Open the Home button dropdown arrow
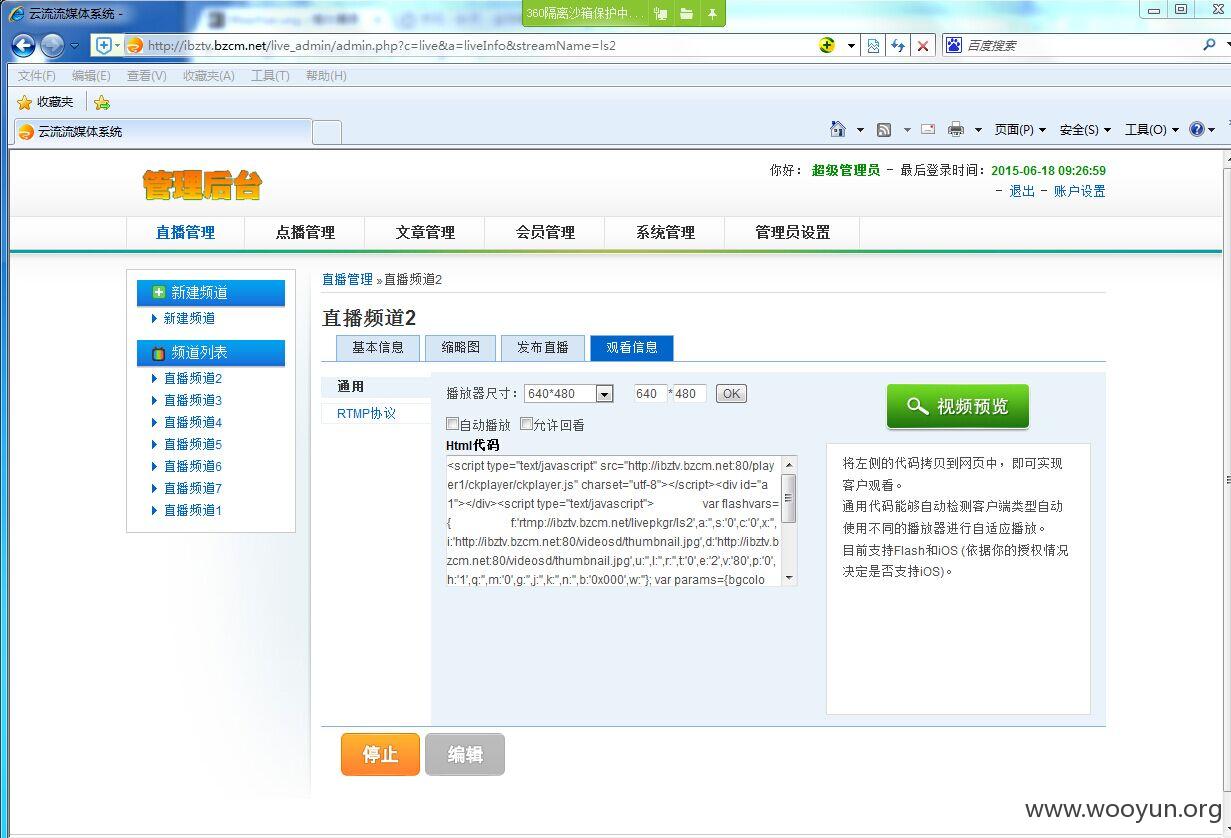Screen dimensions: 1231x838 pos(860,130)
